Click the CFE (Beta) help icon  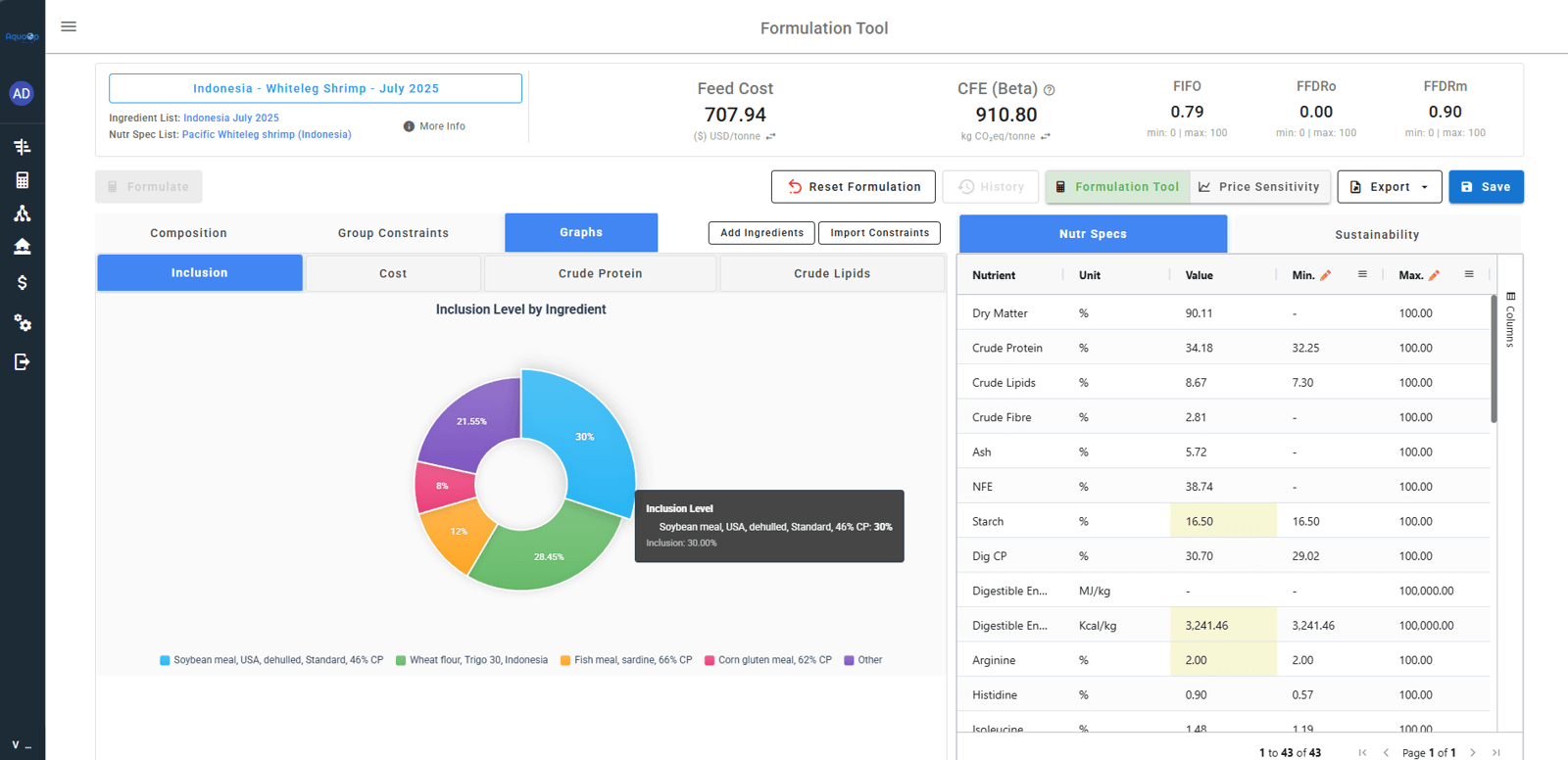pos(1050,90)
